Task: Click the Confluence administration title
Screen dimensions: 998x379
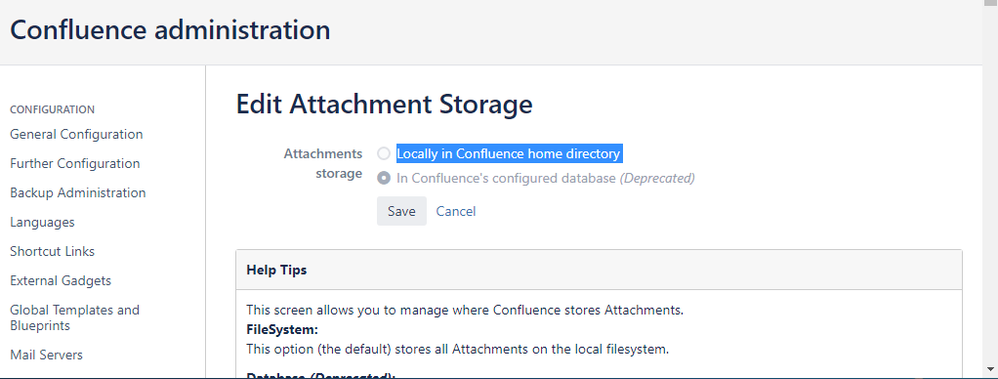Action: pos(170,30)
